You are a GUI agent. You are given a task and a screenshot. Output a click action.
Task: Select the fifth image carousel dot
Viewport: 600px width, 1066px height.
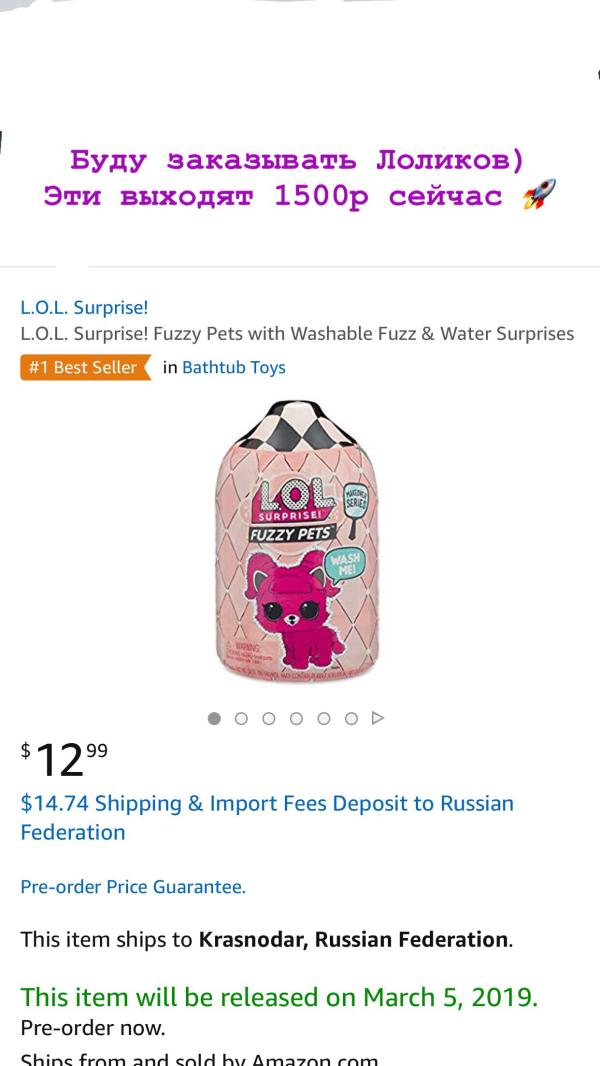(x=323, y=718)
